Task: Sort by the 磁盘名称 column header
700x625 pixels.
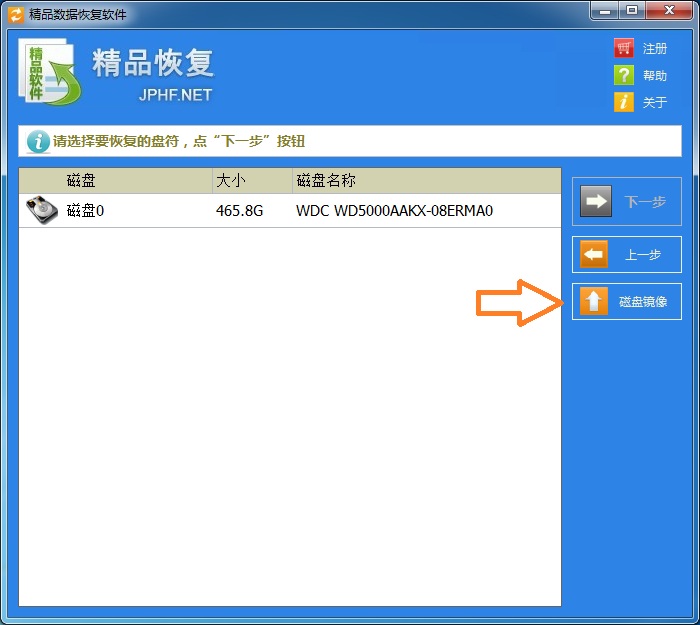Action: click(x=427, y=181)
